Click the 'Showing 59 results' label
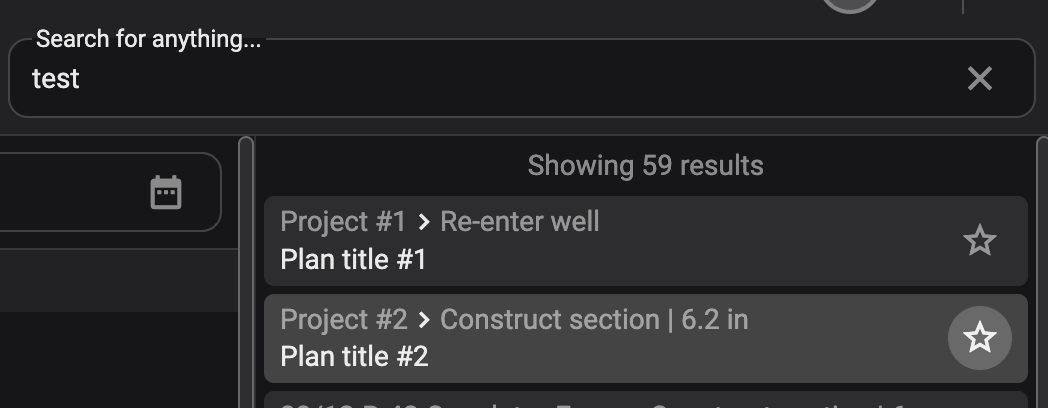This screenshot has width=1048, height=408. click(x=645, y=165)
